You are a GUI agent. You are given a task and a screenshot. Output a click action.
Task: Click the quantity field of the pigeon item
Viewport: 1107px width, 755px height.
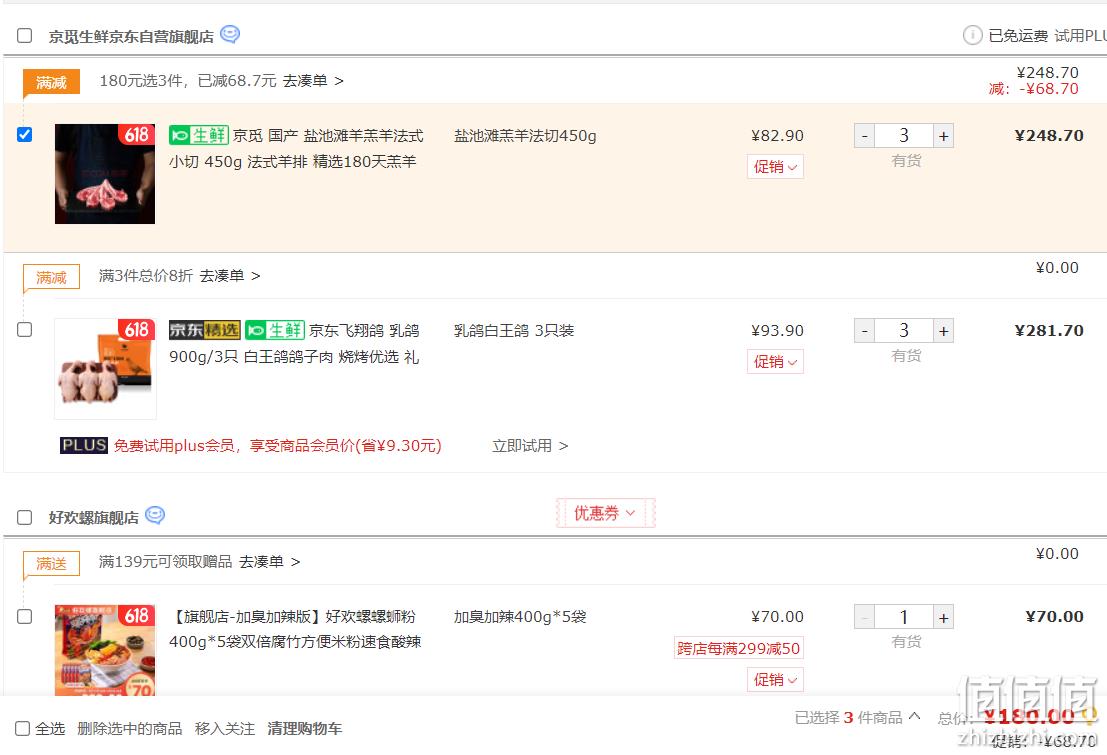pos(904,331)
